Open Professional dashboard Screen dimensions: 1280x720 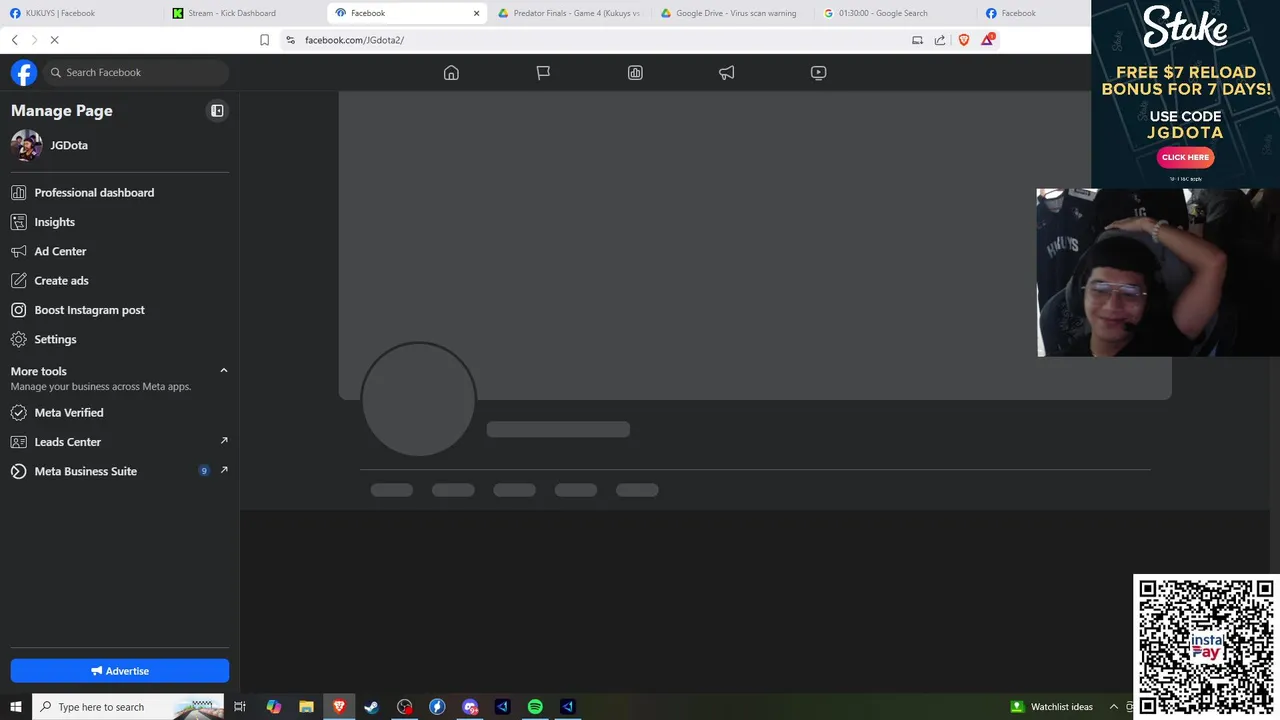120,192
